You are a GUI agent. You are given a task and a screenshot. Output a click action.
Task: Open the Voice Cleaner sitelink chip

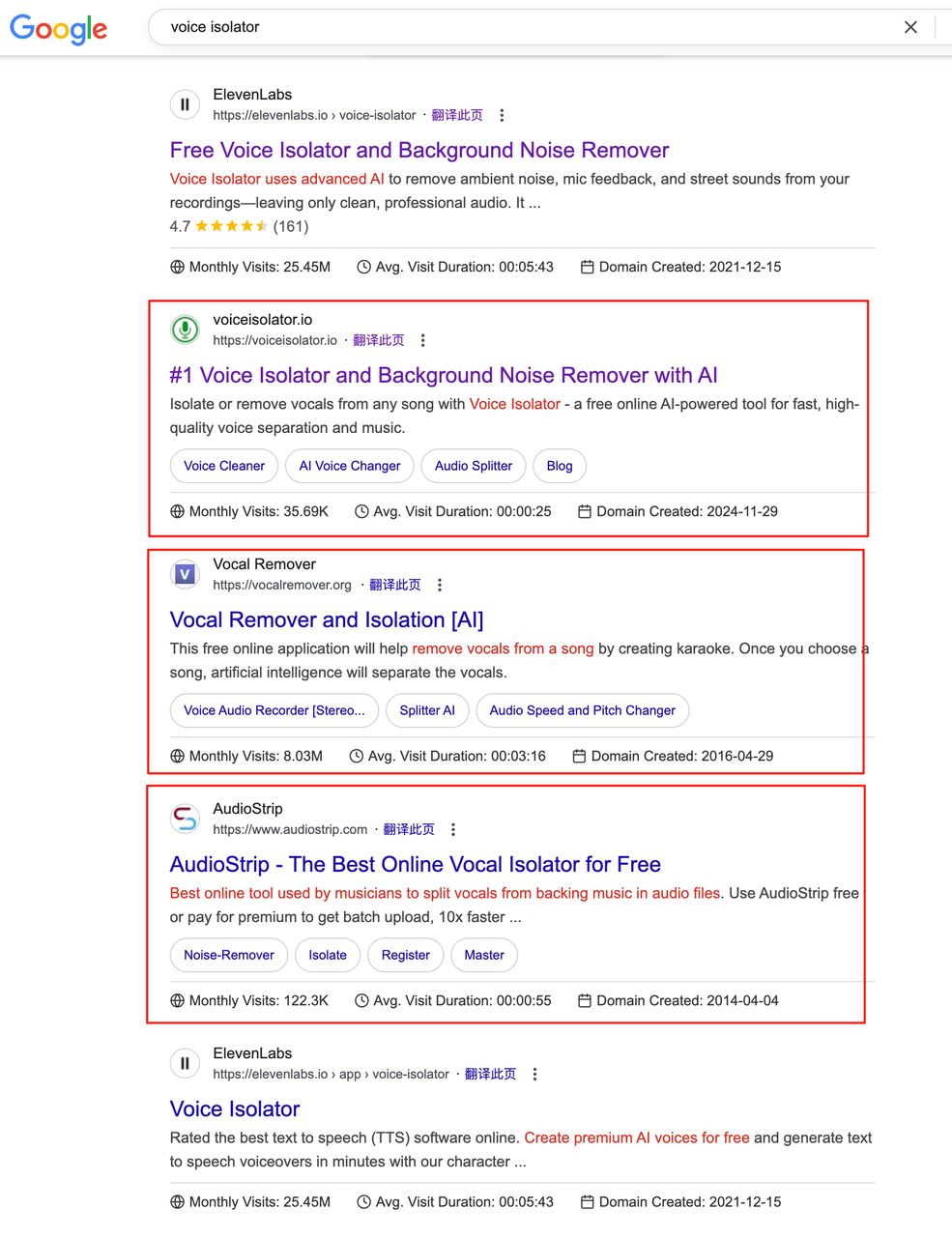point(224,466)
